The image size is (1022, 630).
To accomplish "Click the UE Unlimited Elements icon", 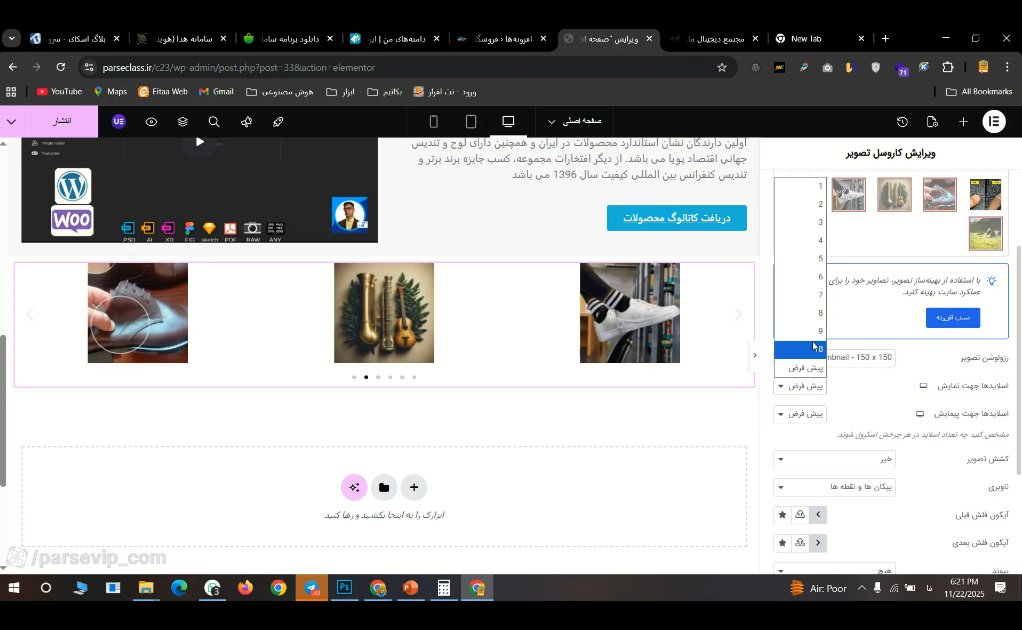I will coord(119,122).
